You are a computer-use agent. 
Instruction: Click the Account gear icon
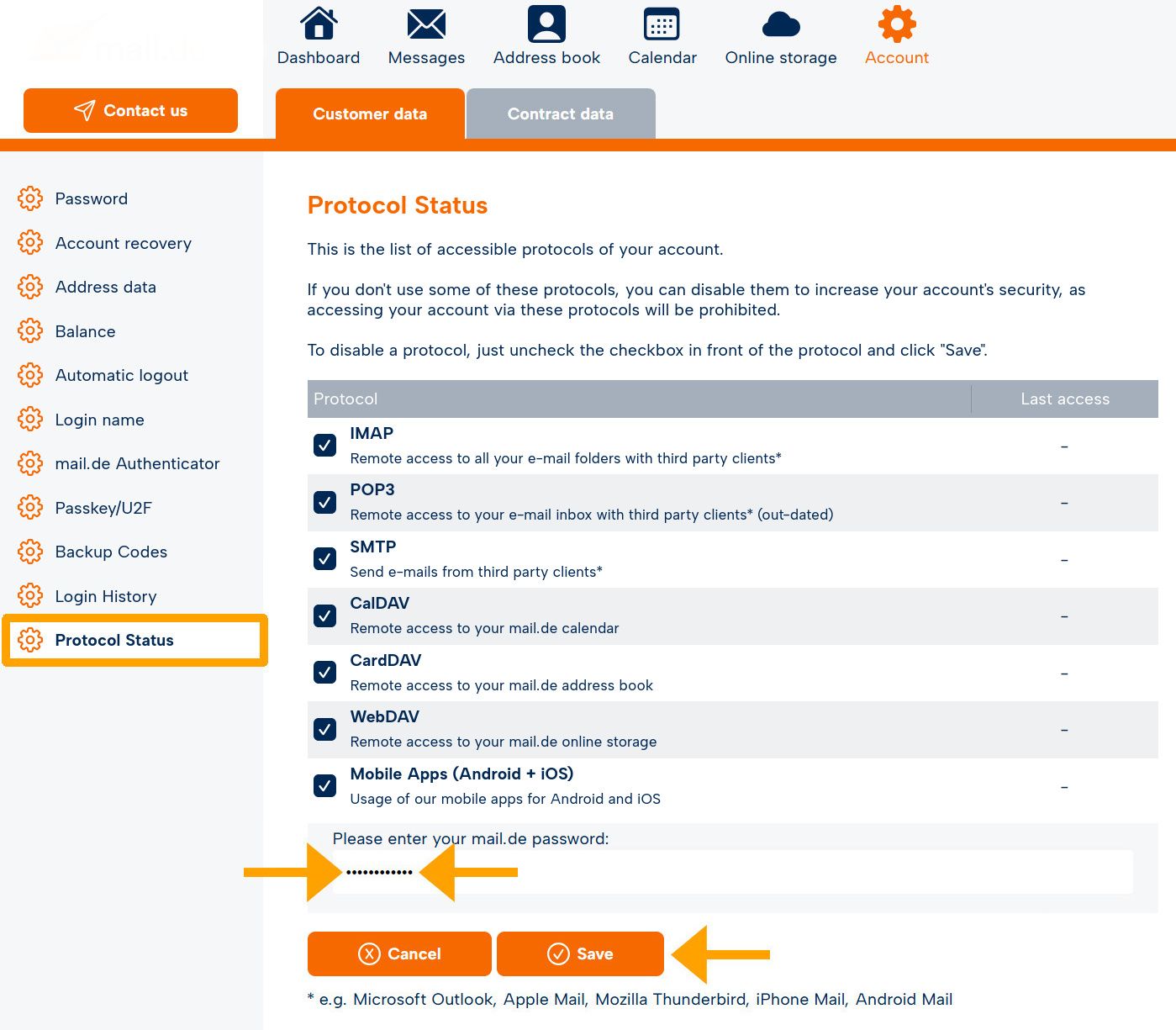(897, 24)
